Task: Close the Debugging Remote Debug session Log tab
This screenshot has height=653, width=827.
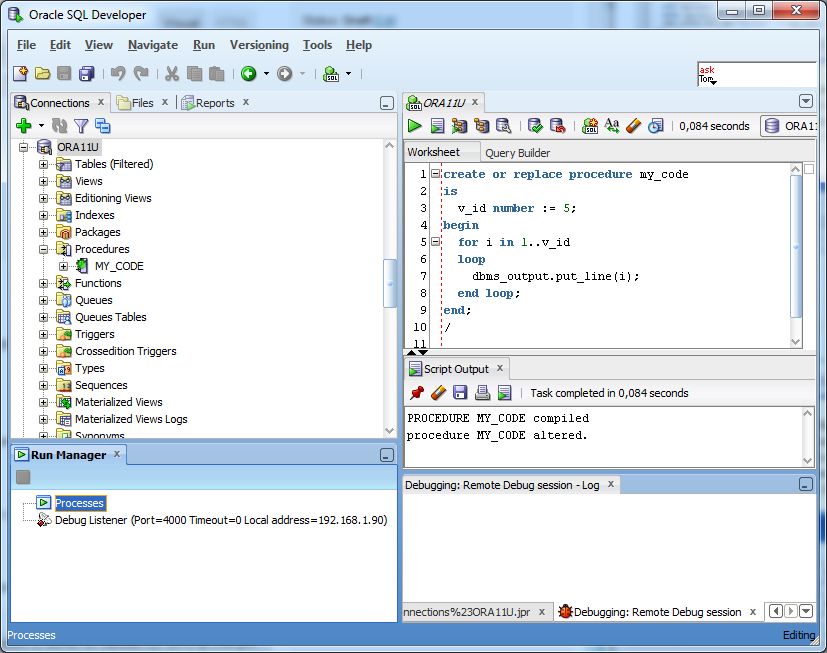Action: 610,484
